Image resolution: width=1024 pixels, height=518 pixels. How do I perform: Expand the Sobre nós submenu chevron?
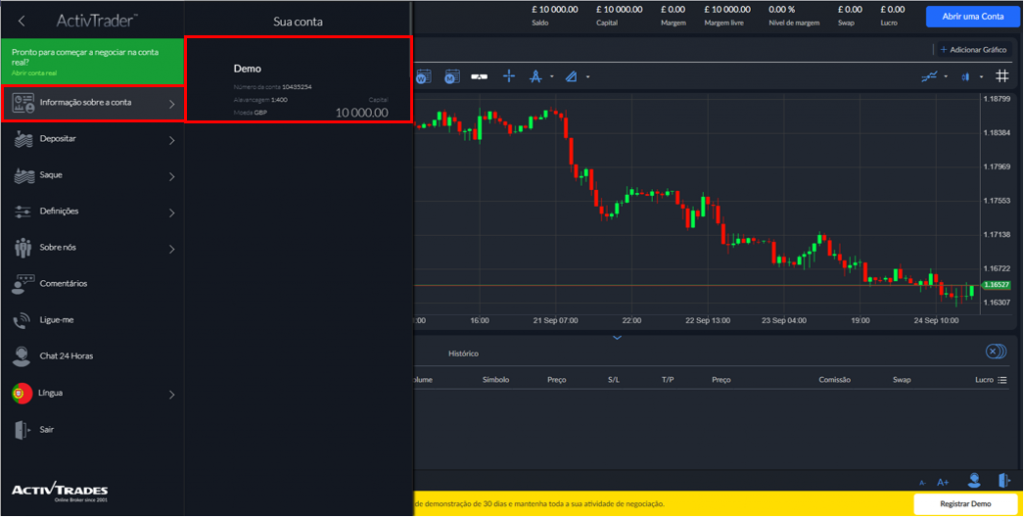point(172,249)
